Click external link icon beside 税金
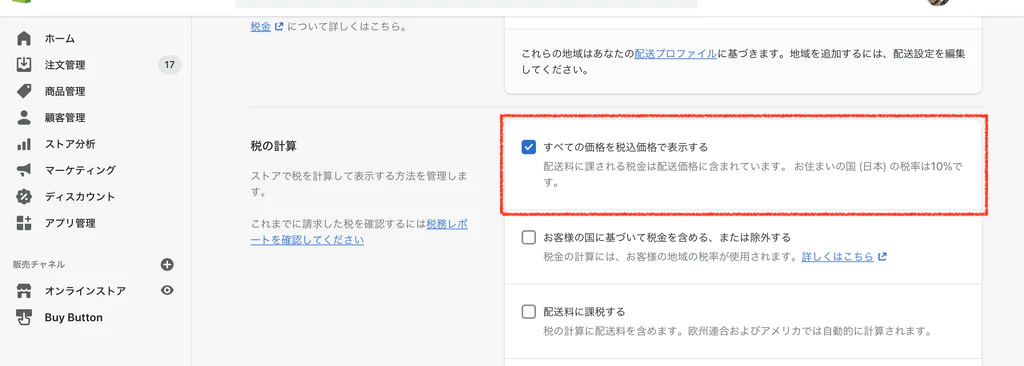Screen dimensions: 1024x366 [280, 27]
